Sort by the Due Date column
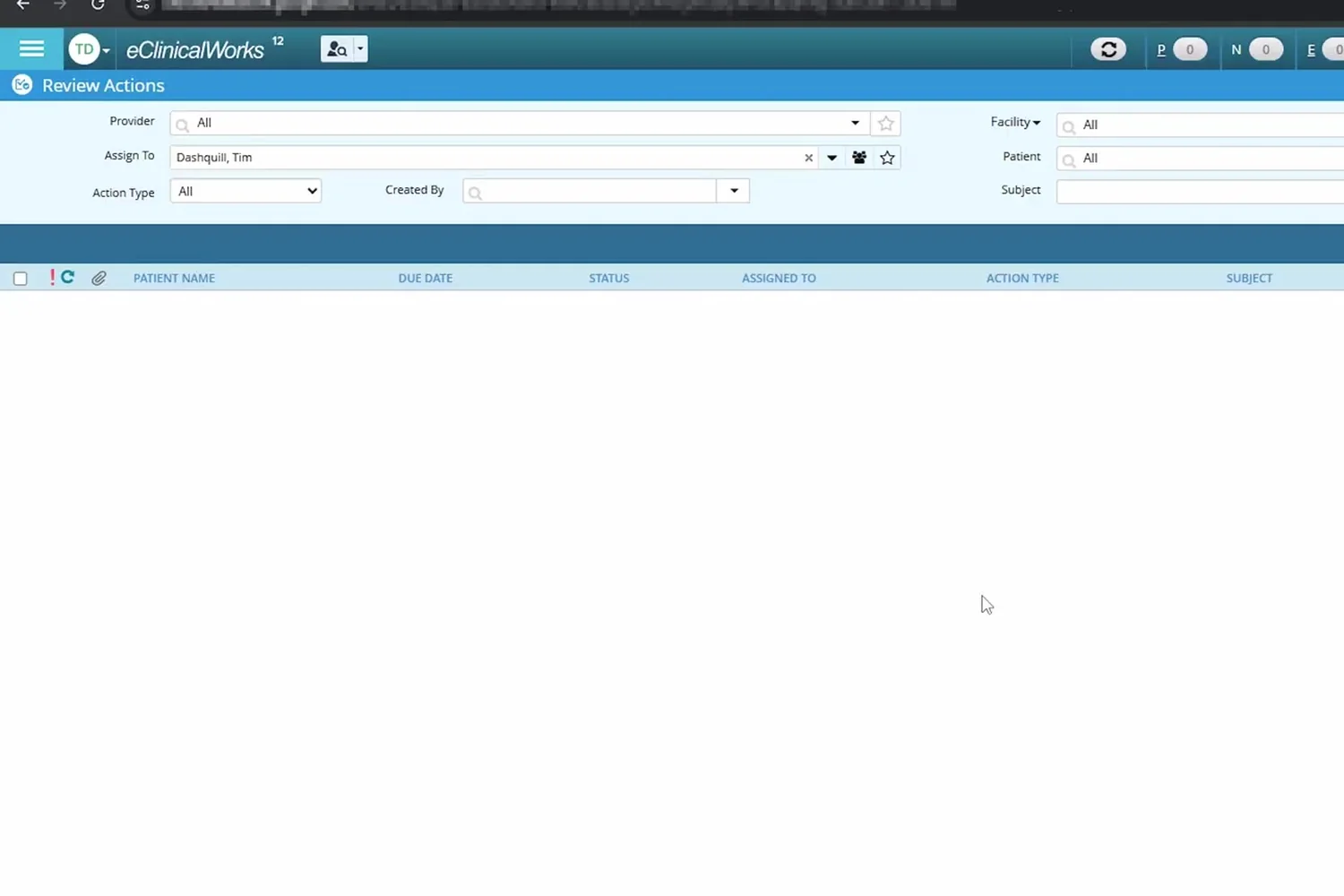Screen dimensions: 1344x896 click(x=426, y=279)
